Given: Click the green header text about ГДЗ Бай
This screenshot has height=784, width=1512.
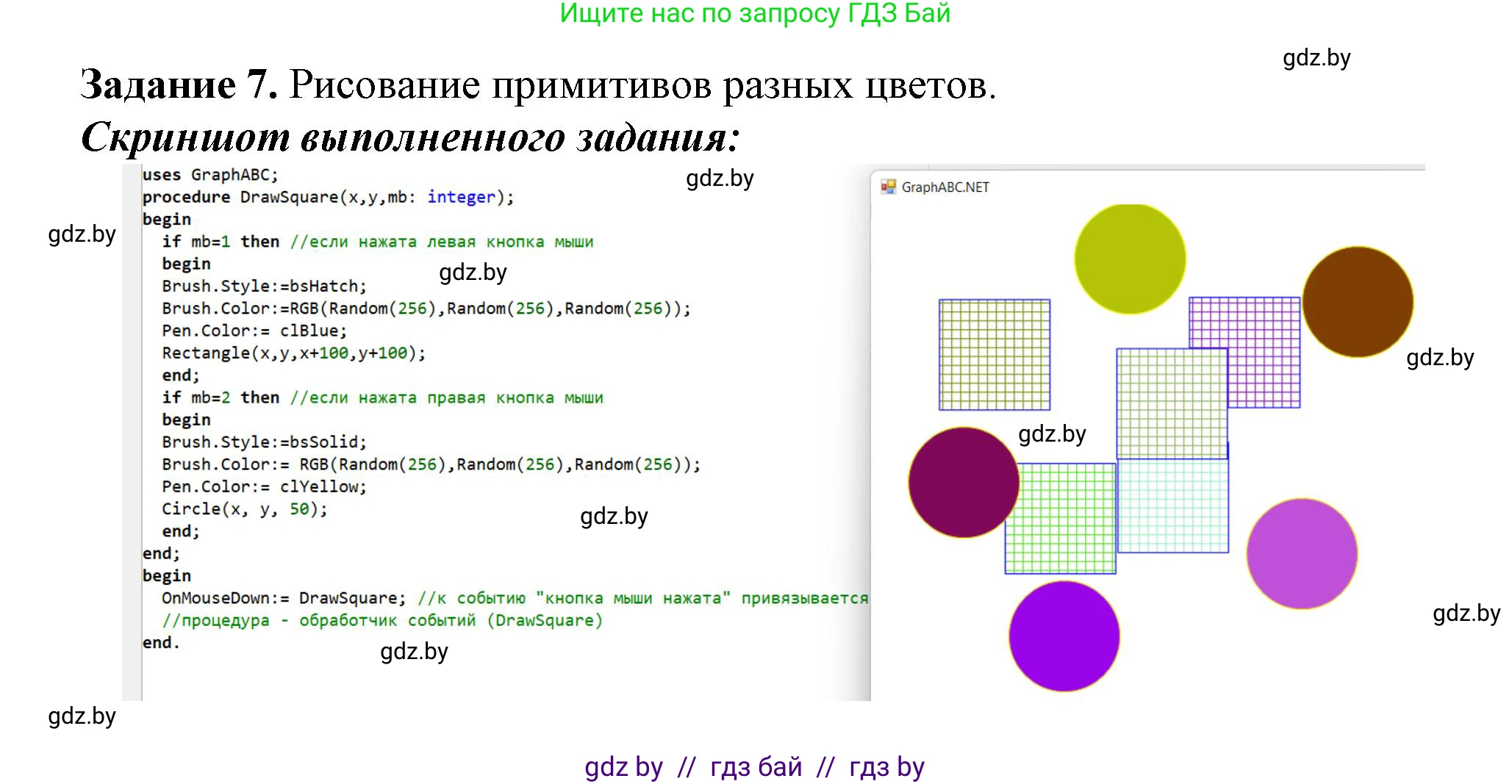Looking at the screenshot, I should pyautogui.click(x=755, y=14).
